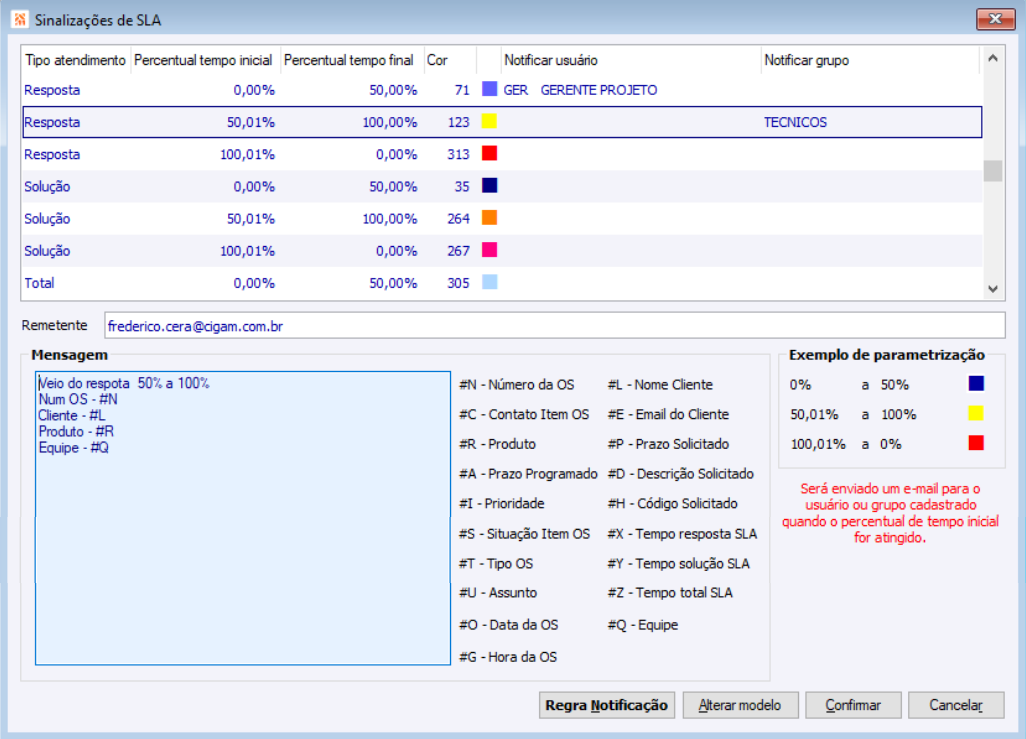Click the Alterar modelo button

click(x=740, y=705)
